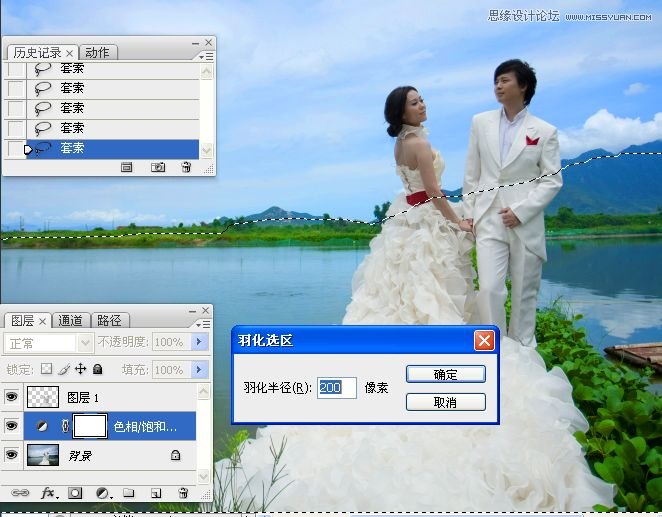
Task: Click the link layers chain icon
Action: [x=20, y=493]
